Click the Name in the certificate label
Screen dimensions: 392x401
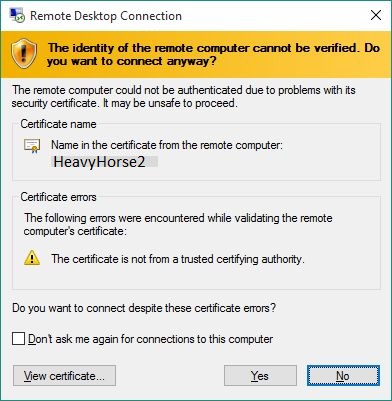point(167,145)
